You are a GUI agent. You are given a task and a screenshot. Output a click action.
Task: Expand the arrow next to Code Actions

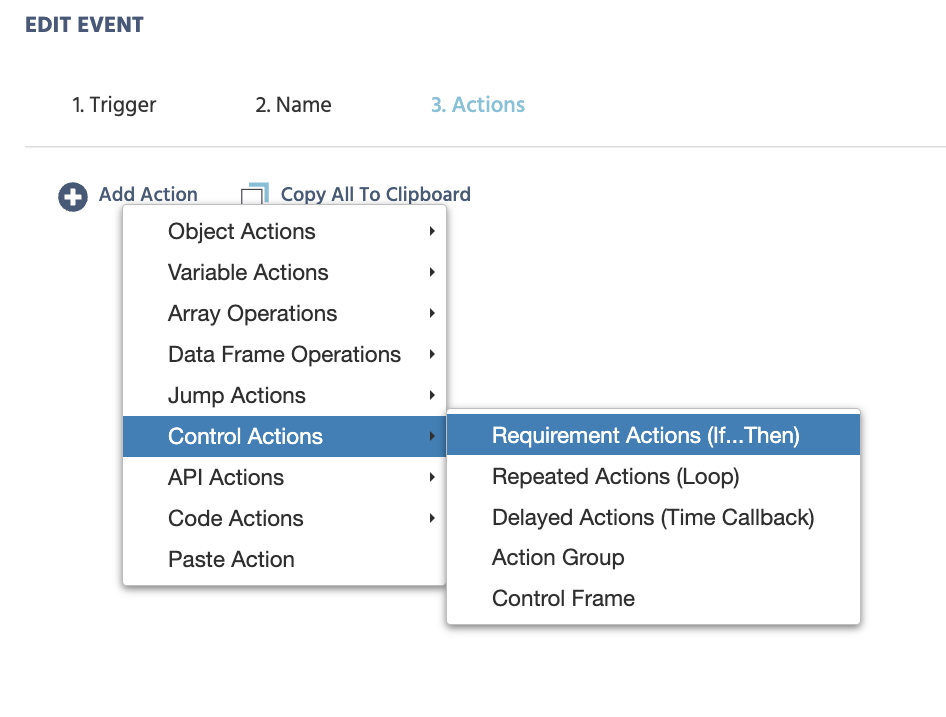click(432, 518)
